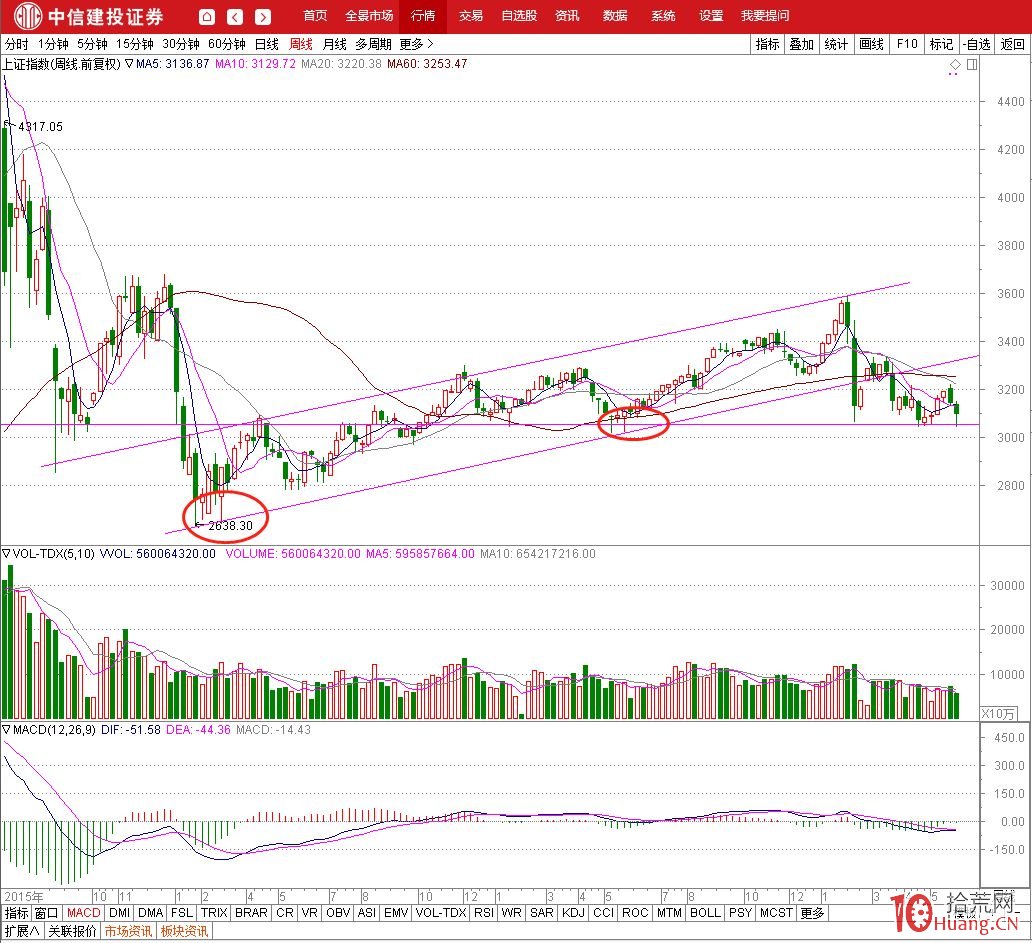Select the BOLL indicator tab
The width and height of the screenshot is (1032, 943).
pos(706,913)
